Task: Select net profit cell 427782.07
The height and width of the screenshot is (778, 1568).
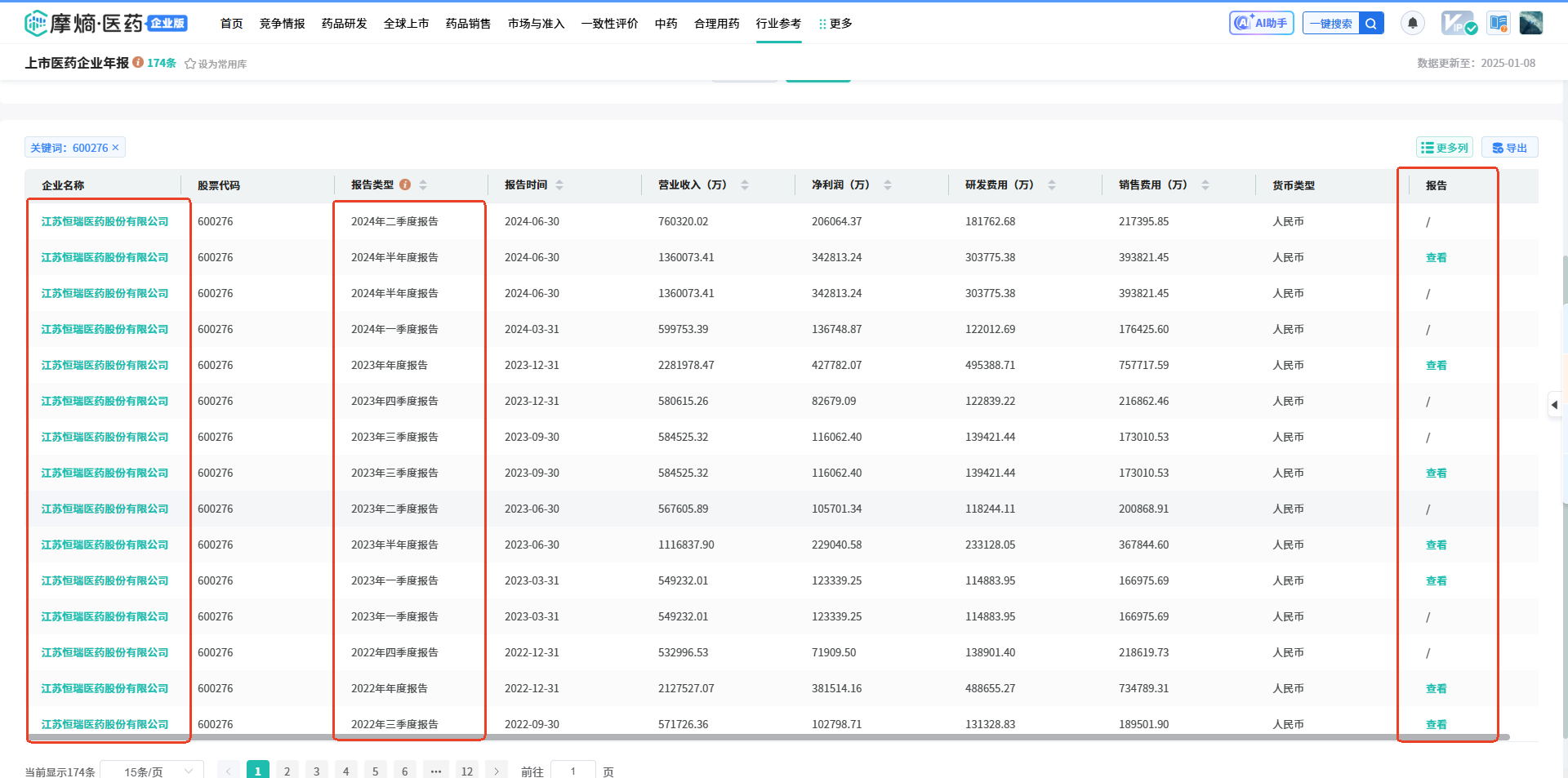Action: (x=836, y=365)
